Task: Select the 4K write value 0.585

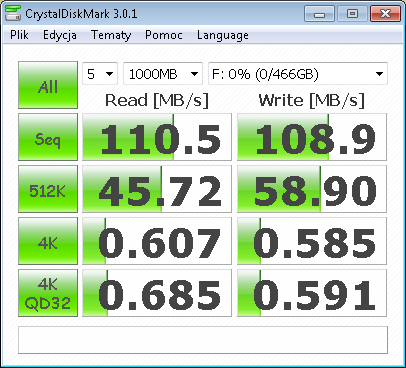Action: (x=312, y=241)
